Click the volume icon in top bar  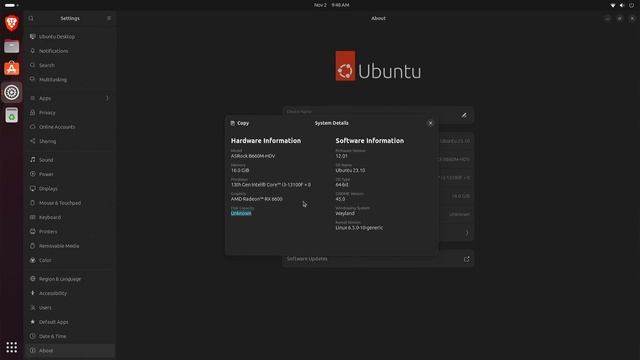tap(622, 5)
